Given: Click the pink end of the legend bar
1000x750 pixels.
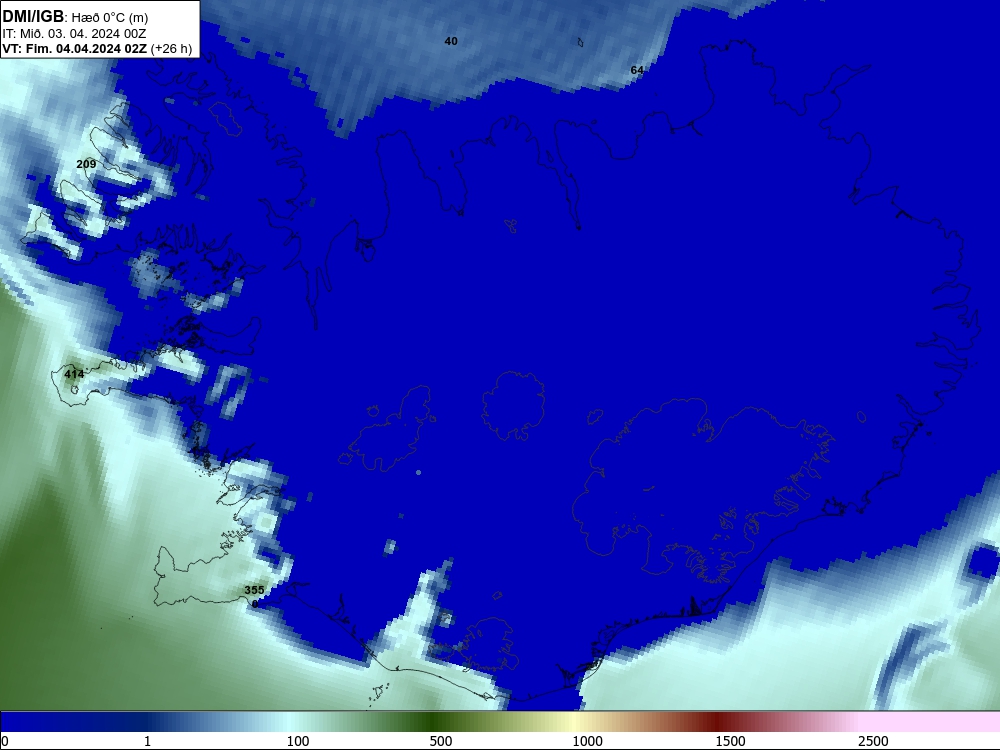Looking at the screenshot, I should point(931,722).
